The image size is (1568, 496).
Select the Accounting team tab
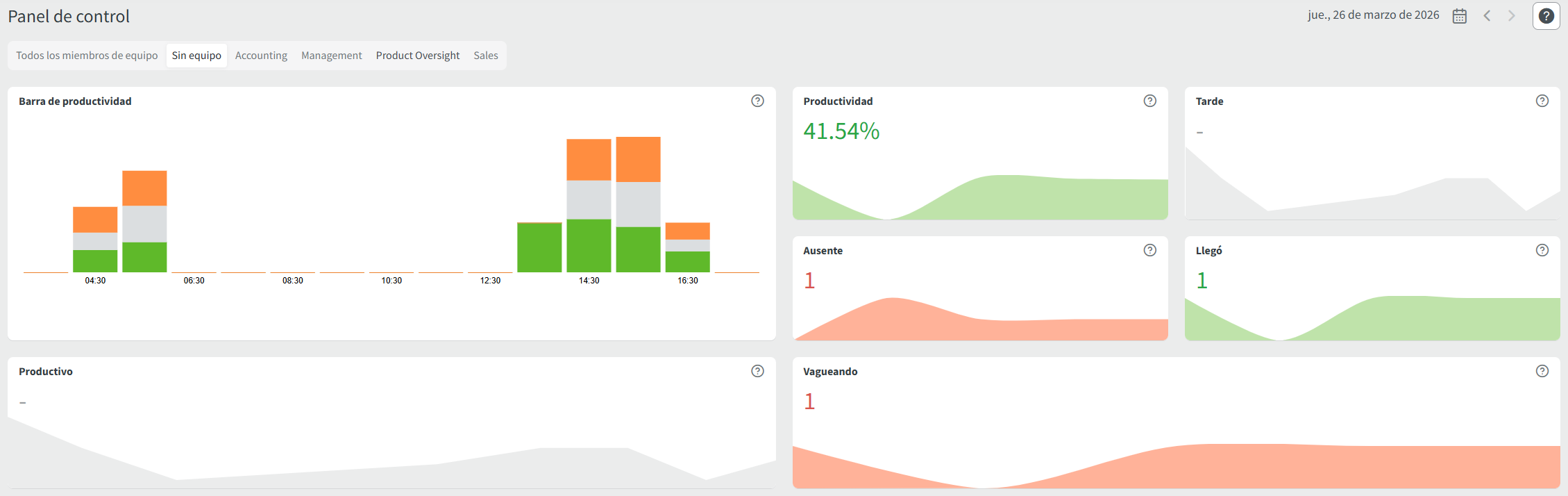[x=261, y=56]
